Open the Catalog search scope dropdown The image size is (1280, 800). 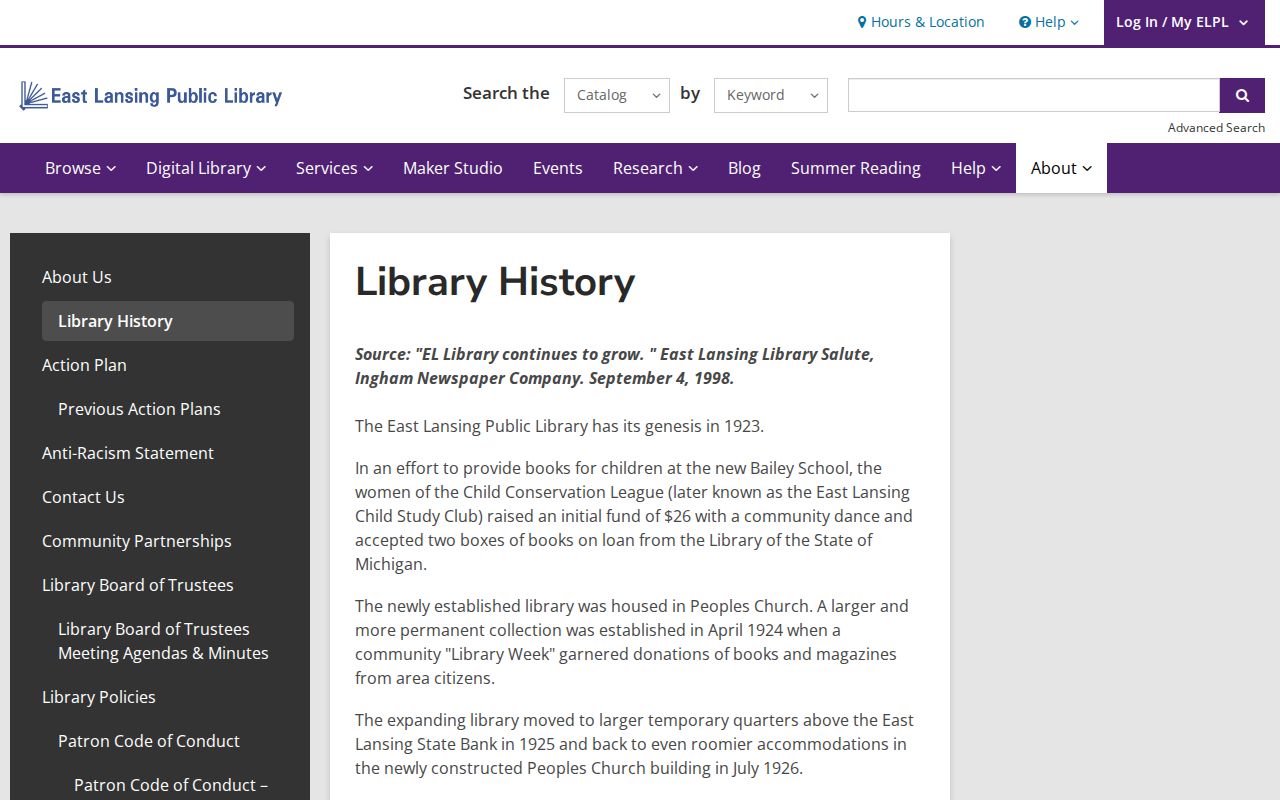pyautogui.click(x=617, y=95)
